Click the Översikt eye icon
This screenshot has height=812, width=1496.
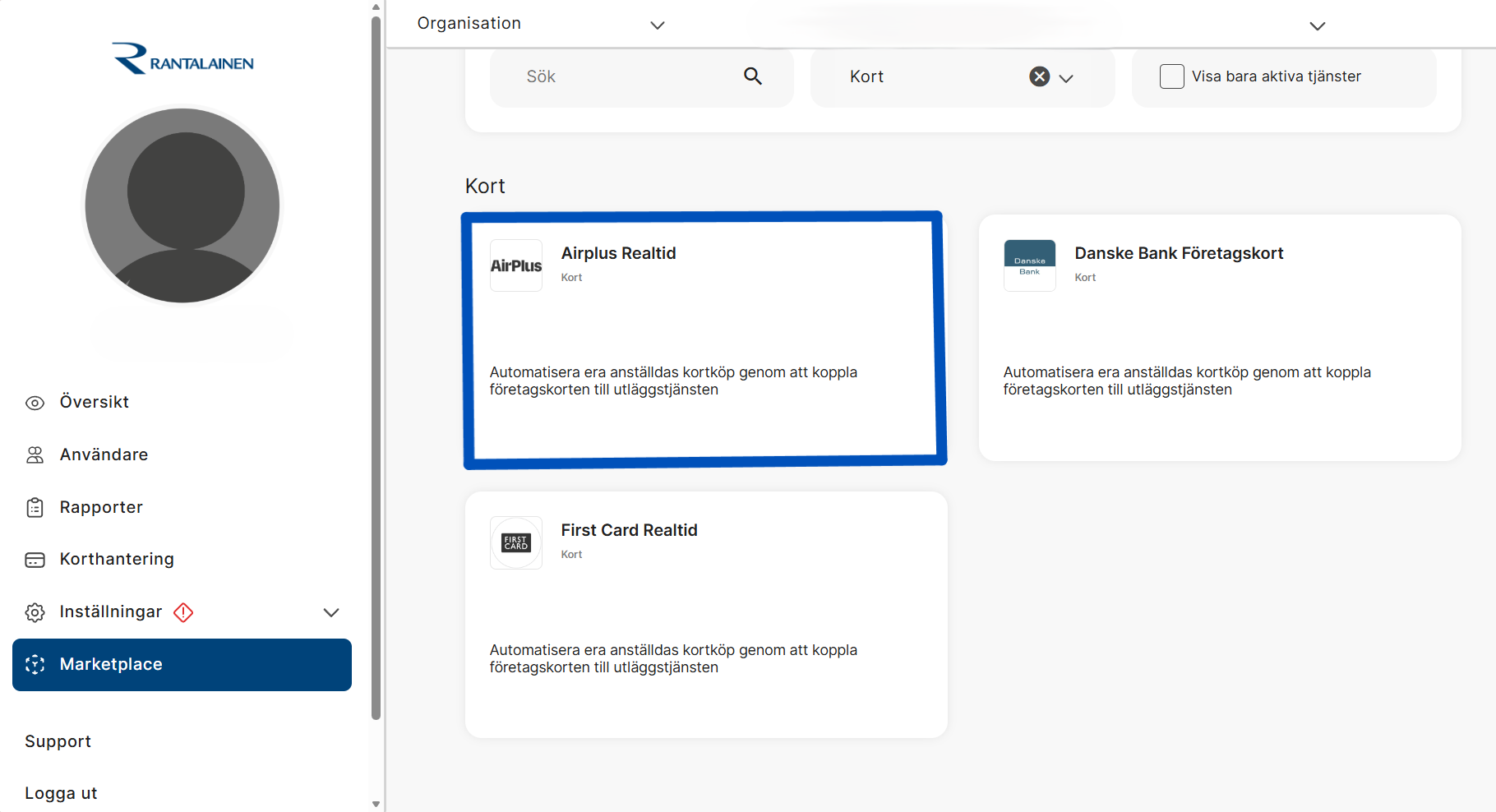[x=35, y=403]
